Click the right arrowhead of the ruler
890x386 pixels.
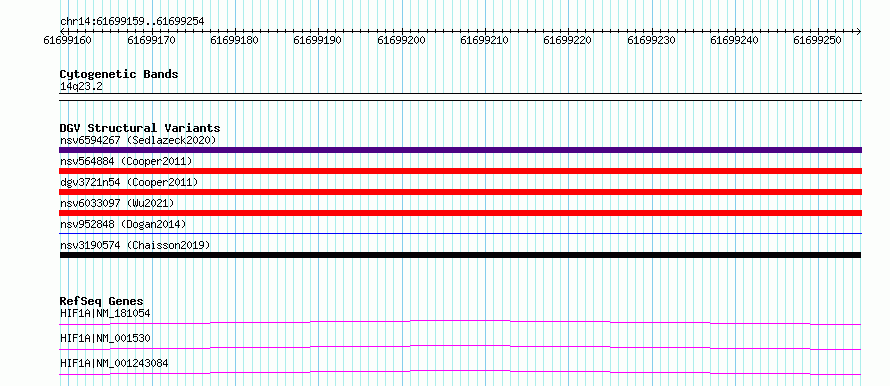(x=858, y=31)
